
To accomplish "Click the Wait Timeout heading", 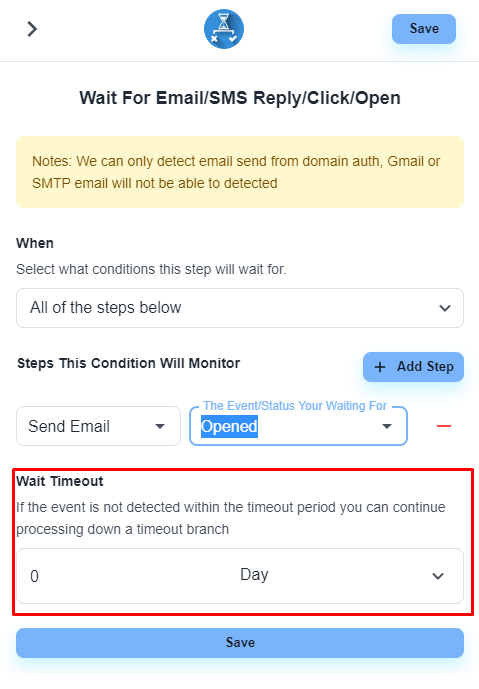I will 60,481.
